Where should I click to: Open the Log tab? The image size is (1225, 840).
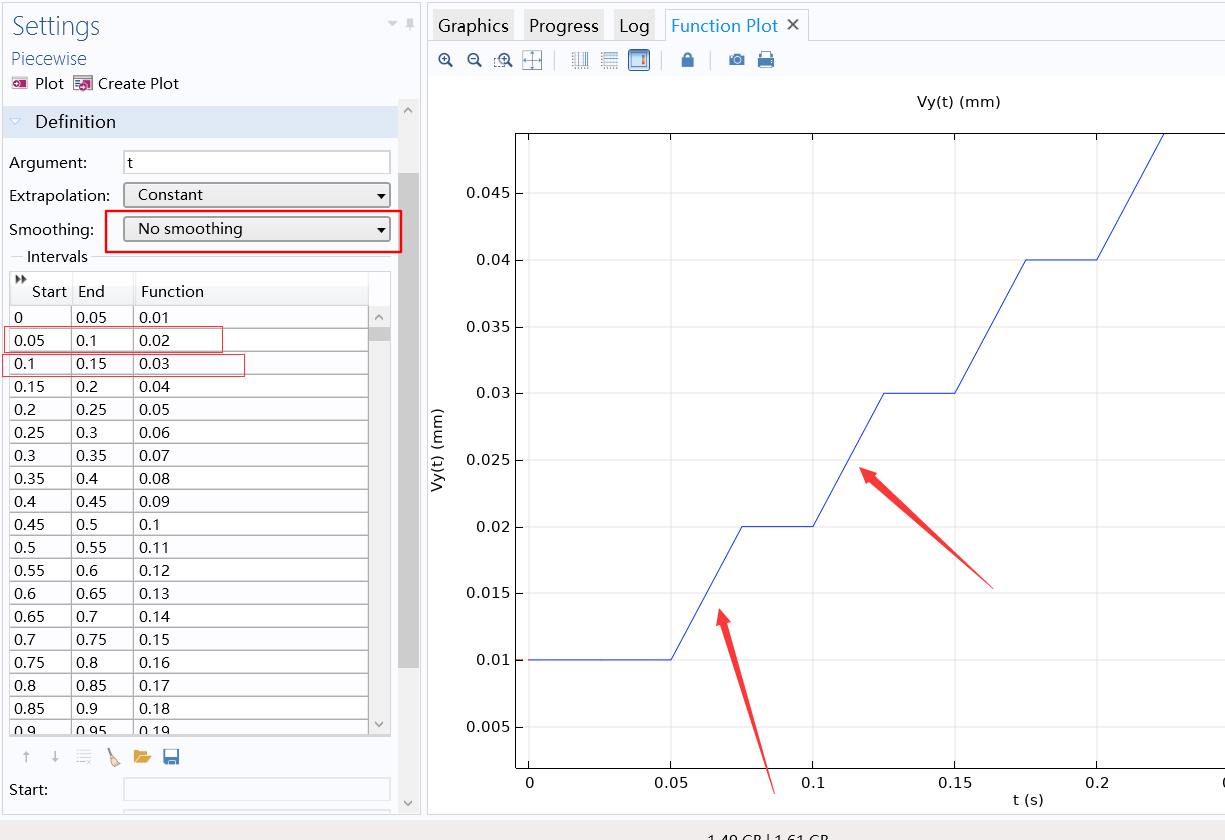click(634, 26)
